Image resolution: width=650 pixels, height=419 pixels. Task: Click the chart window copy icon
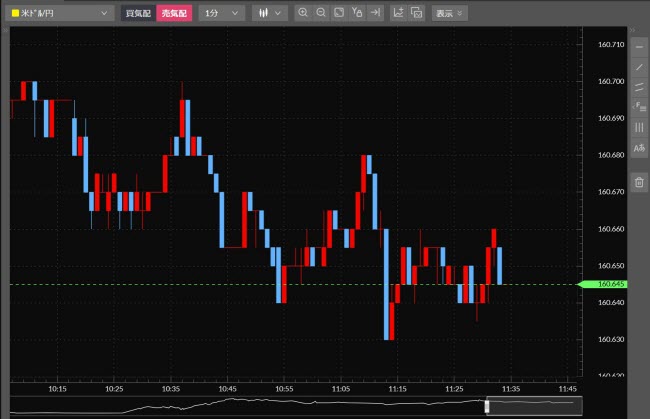pyautogui.click(x=417, y=13)
